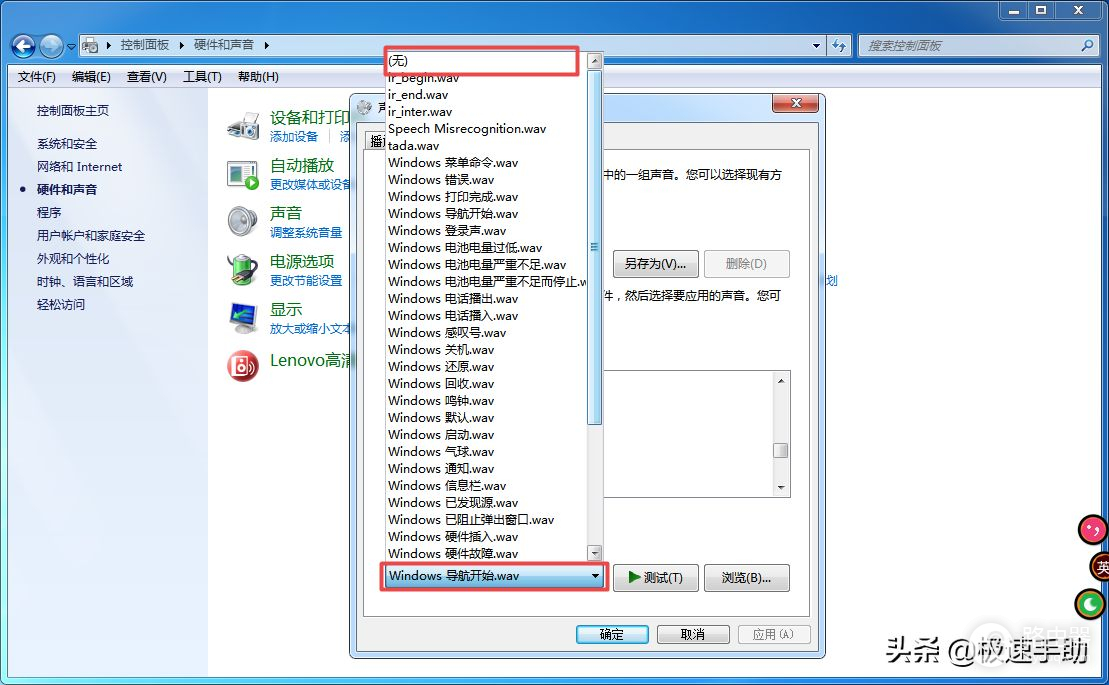
Task: Select ir_inter.wav in the list
Action: 487,112
